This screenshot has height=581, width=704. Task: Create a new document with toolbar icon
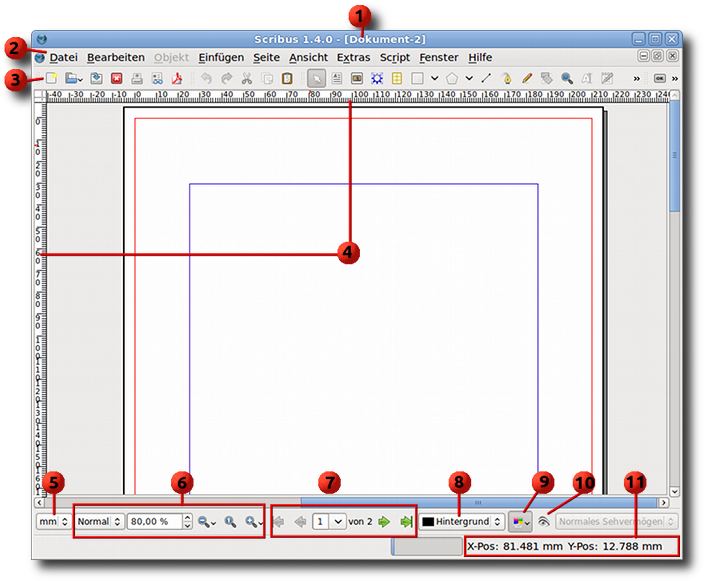[x=52, y=79]
